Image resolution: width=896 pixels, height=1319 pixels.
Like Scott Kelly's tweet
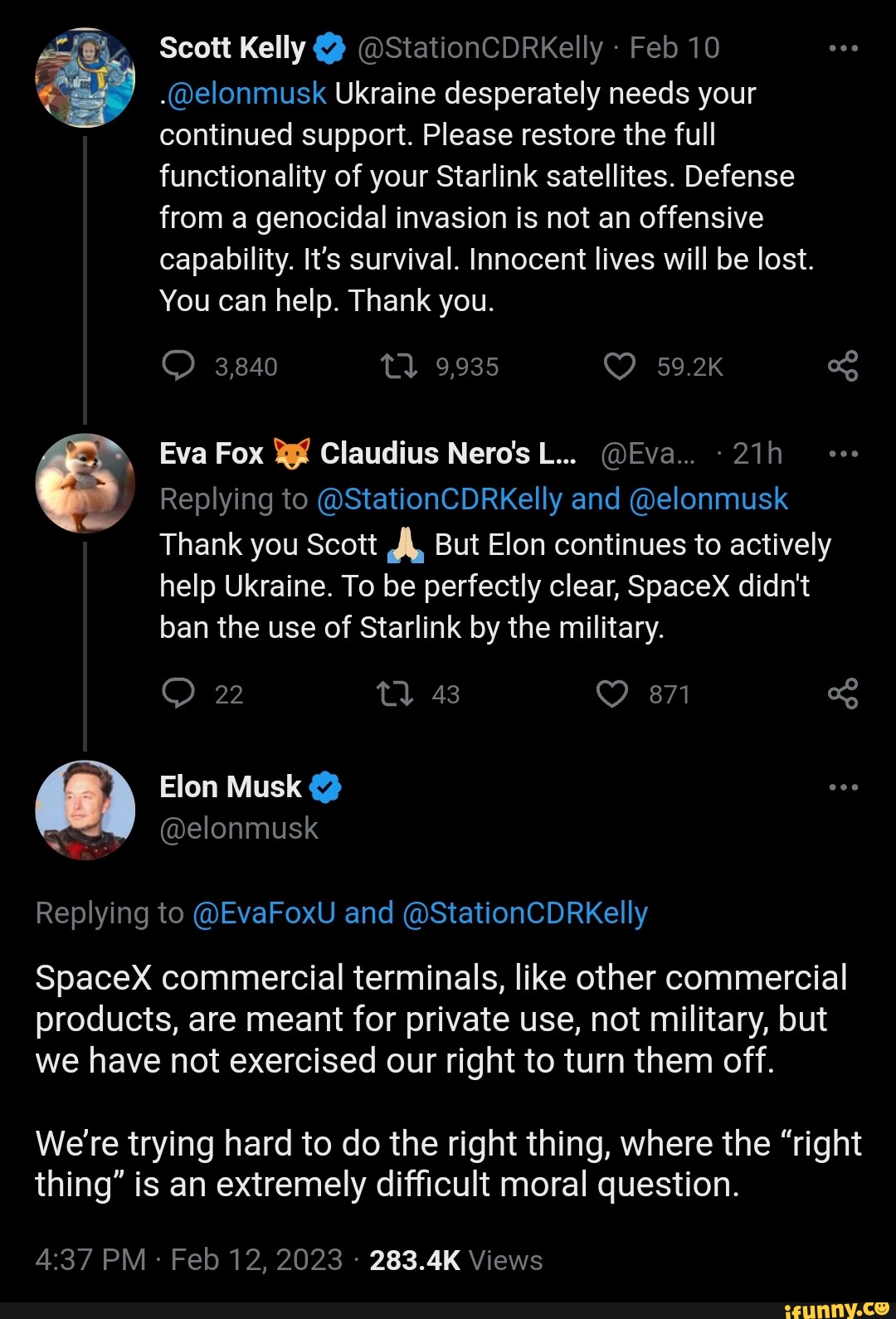(619, 366)
